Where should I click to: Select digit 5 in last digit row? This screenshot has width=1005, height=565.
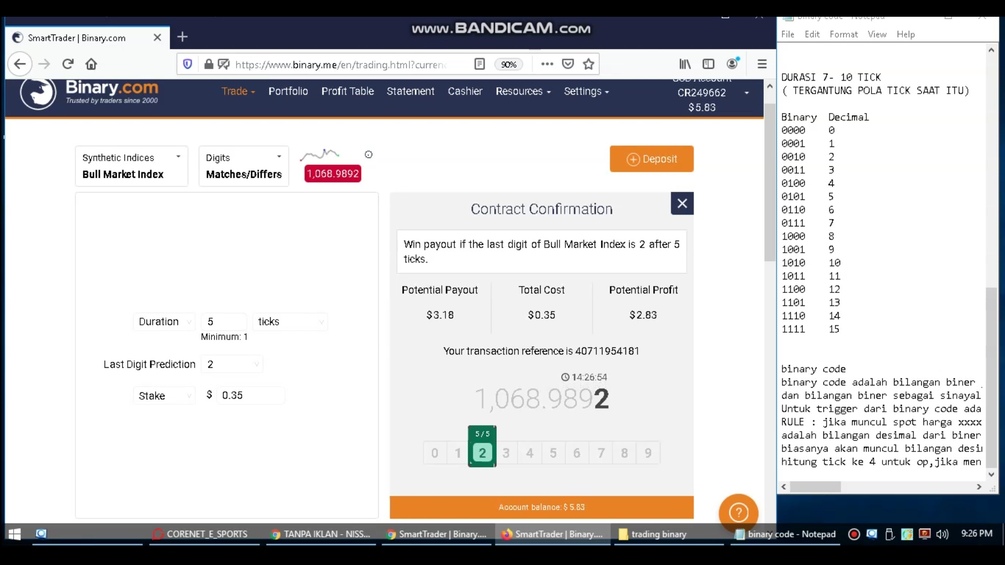553,454
